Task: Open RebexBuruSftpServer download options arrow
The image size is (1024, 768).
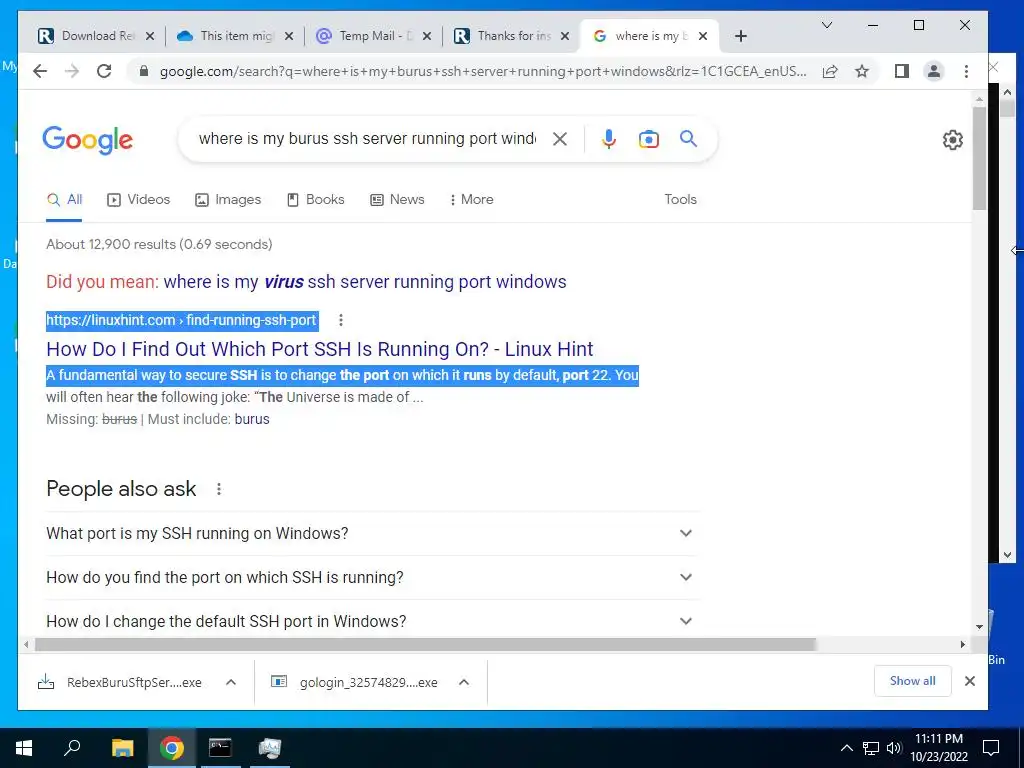Action: click(x=231, y=682)
